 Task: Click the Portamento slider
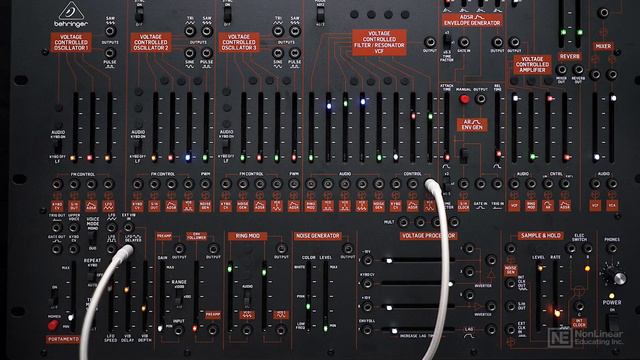click(73, 297)
